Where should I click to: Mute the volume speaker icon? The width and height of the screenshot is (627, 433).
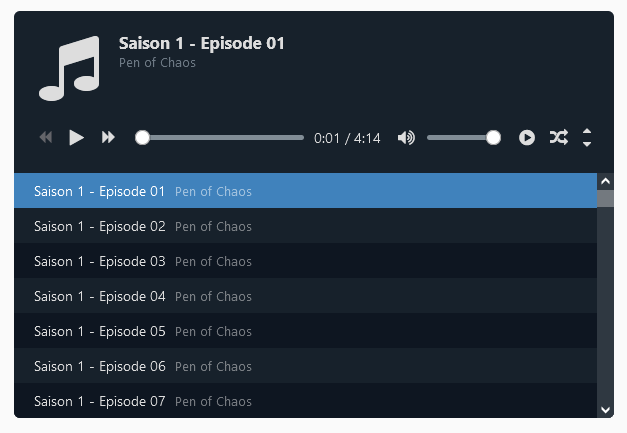click(x=406, y=138)
